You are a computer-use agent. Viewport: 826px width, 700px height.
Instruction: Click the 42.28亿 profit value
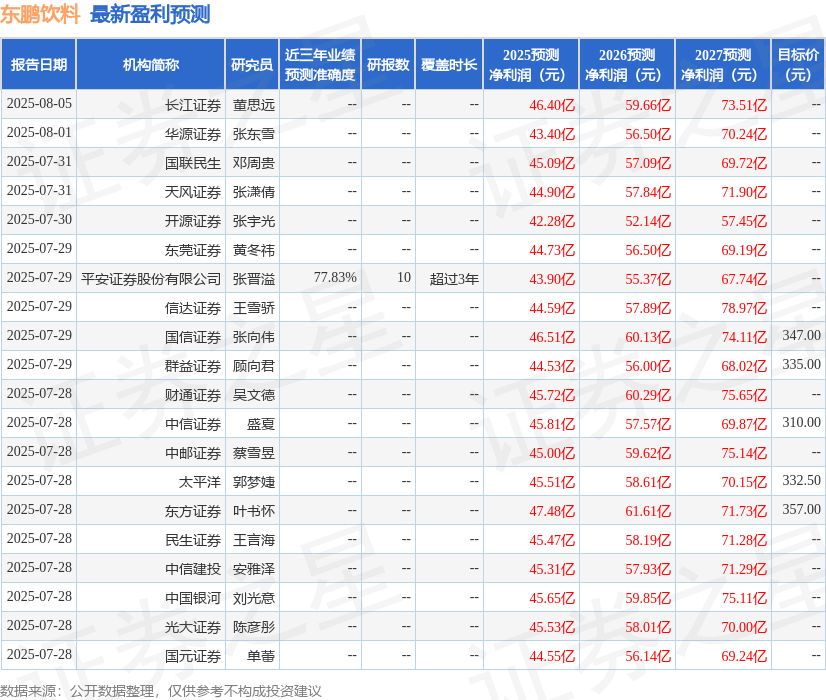[x=552, y=221]
